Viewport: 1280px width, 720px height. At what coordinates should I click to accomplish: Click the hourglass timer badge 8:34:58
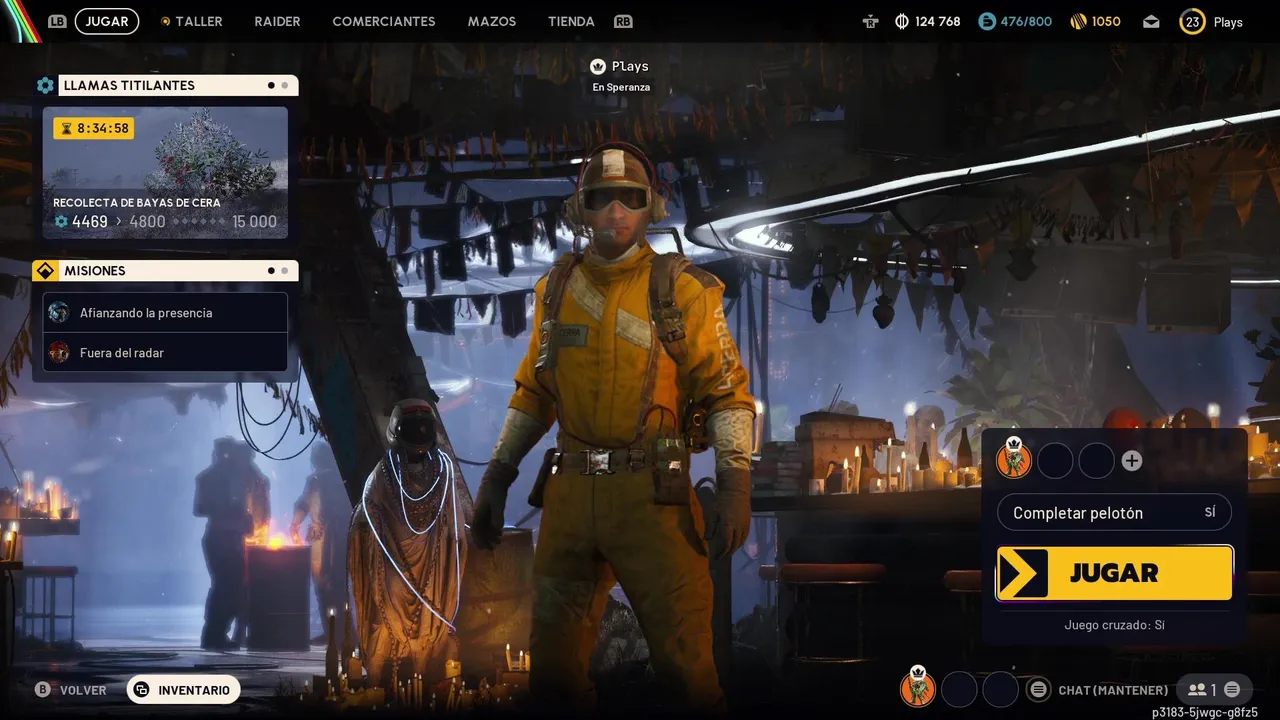click(x=93, y=128)
